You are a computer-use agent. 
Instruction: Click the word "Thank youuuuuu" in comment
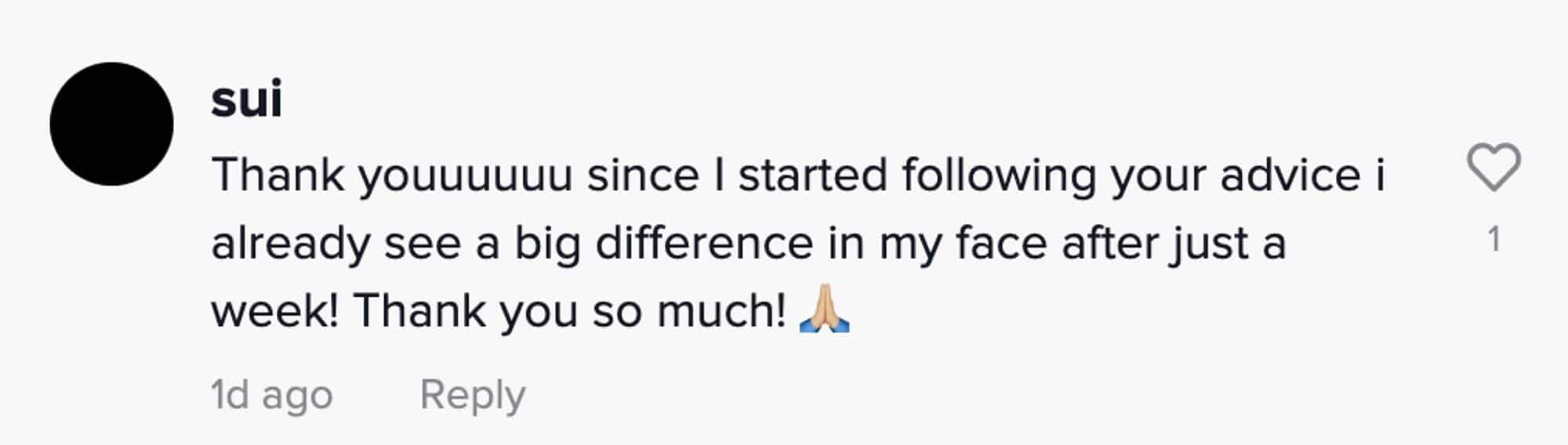click(x=391, y=175)
